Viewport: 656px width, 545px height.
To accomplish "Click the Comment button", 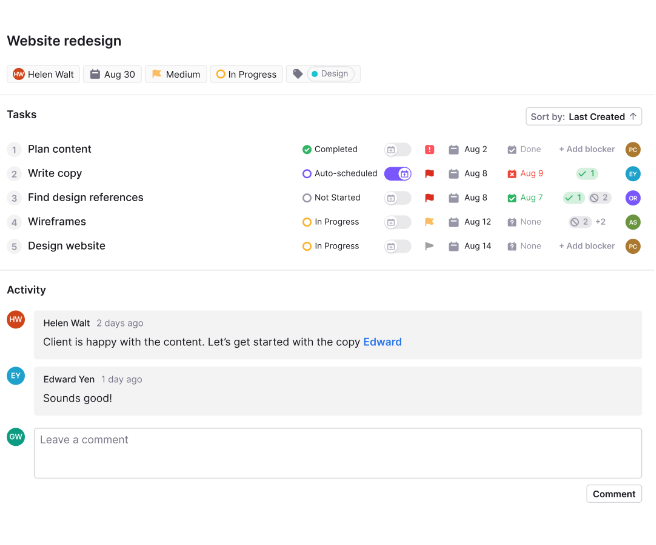I will pos(613,494).
